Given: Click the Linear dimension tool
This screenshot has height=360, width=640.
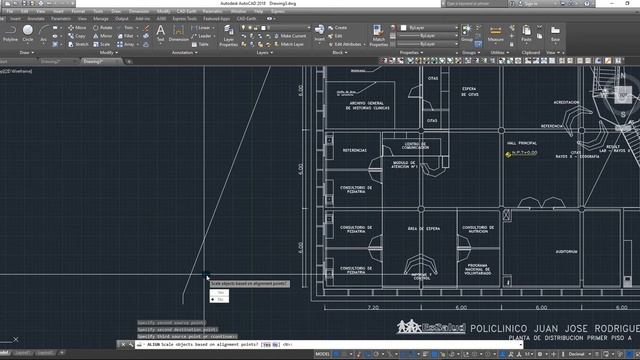Looking at the screenshot, I should (201, 28).
